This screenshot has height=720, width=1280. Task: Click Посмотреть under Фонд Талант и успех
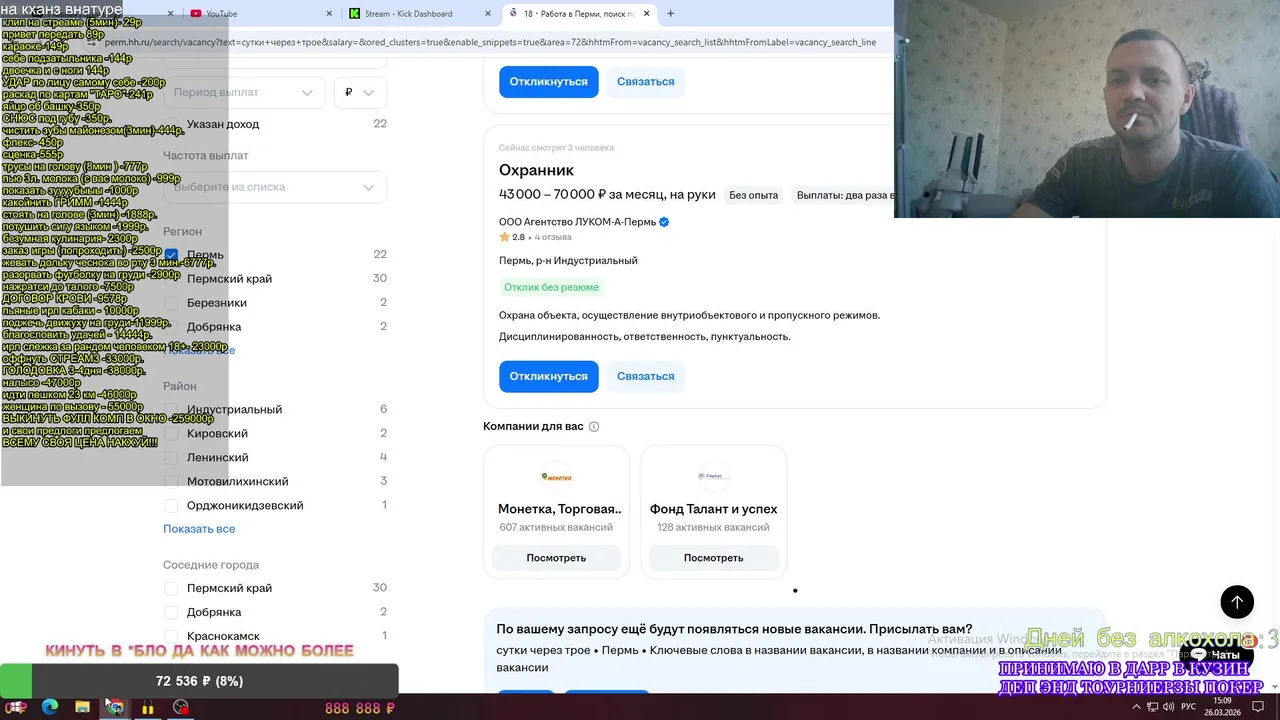point(714,558)
